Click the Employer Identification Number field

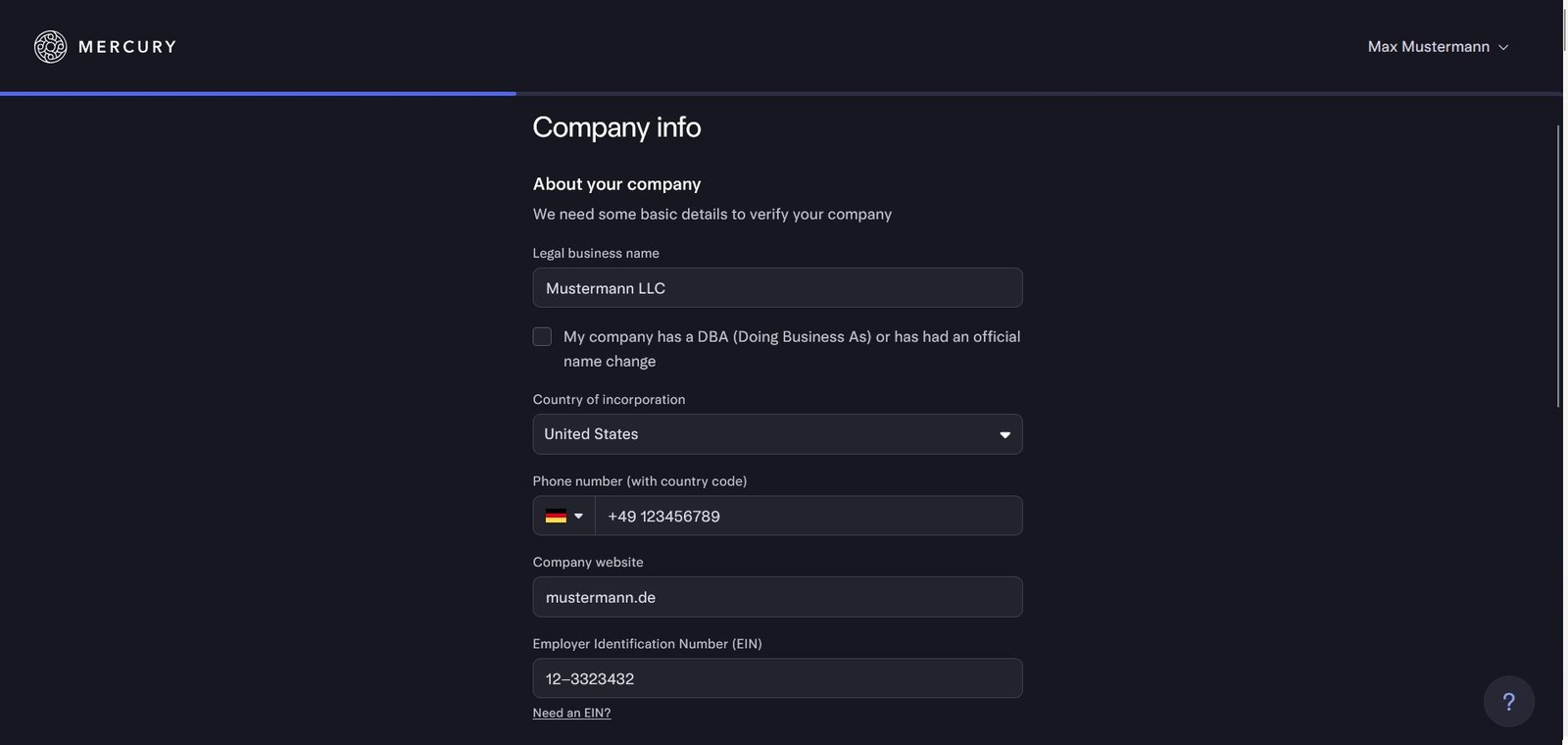(777, 678)
